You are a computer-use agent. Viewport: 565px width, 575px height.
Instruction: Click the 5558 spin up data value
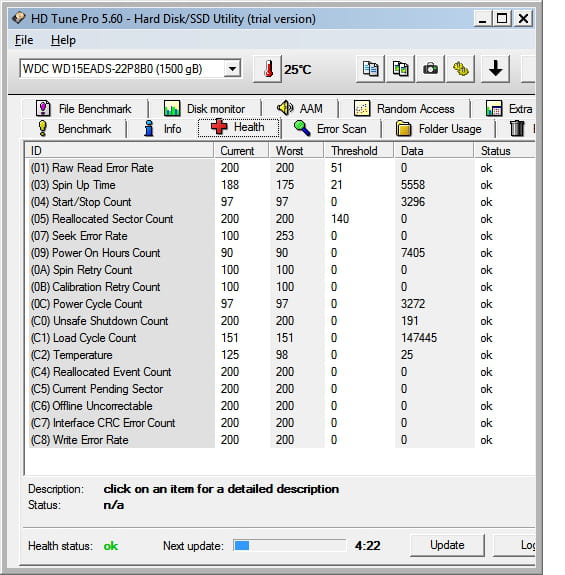pos(413,185)
